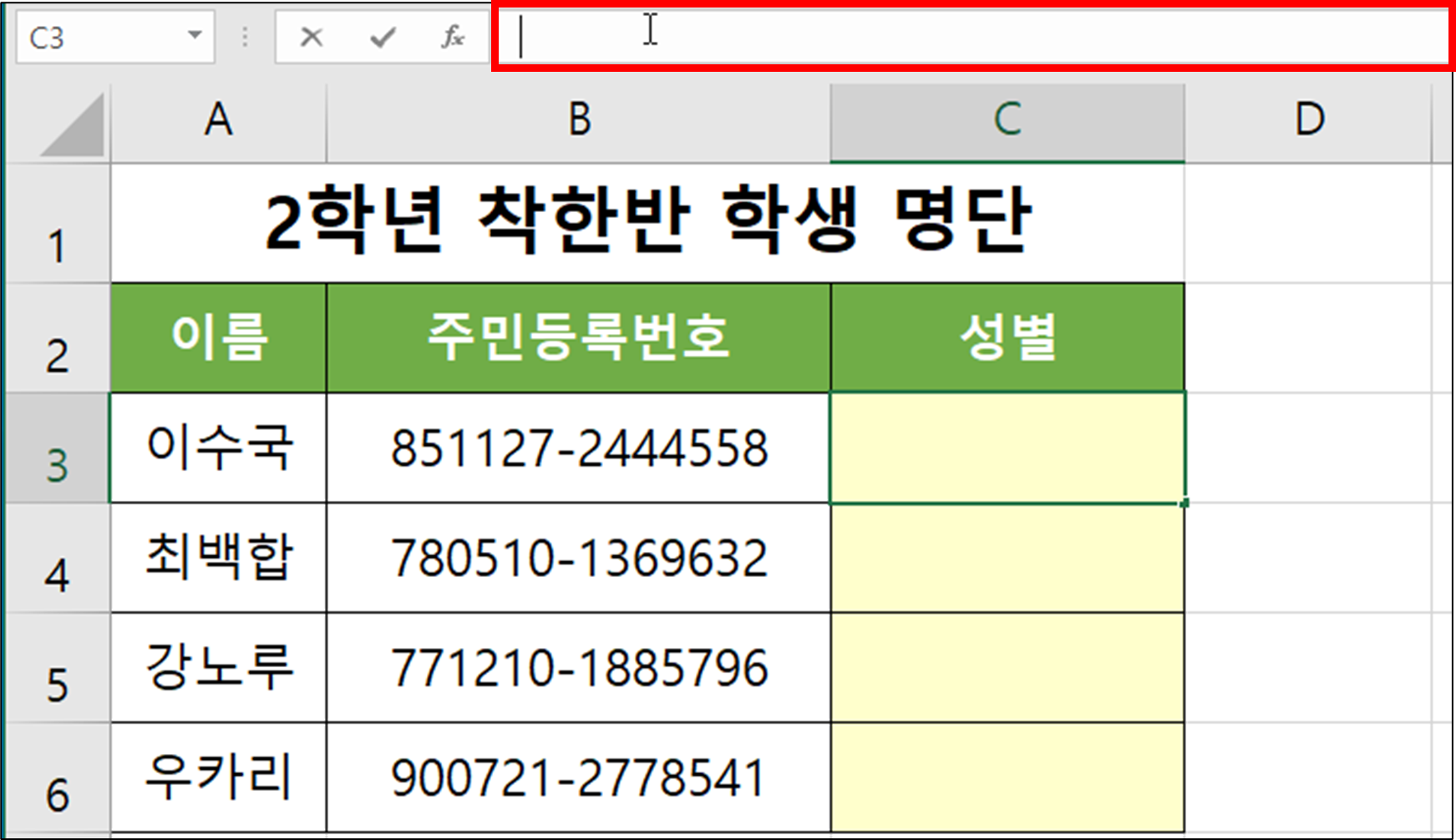Select the empty 성별 cell for 우카리

pos(1007,778)
